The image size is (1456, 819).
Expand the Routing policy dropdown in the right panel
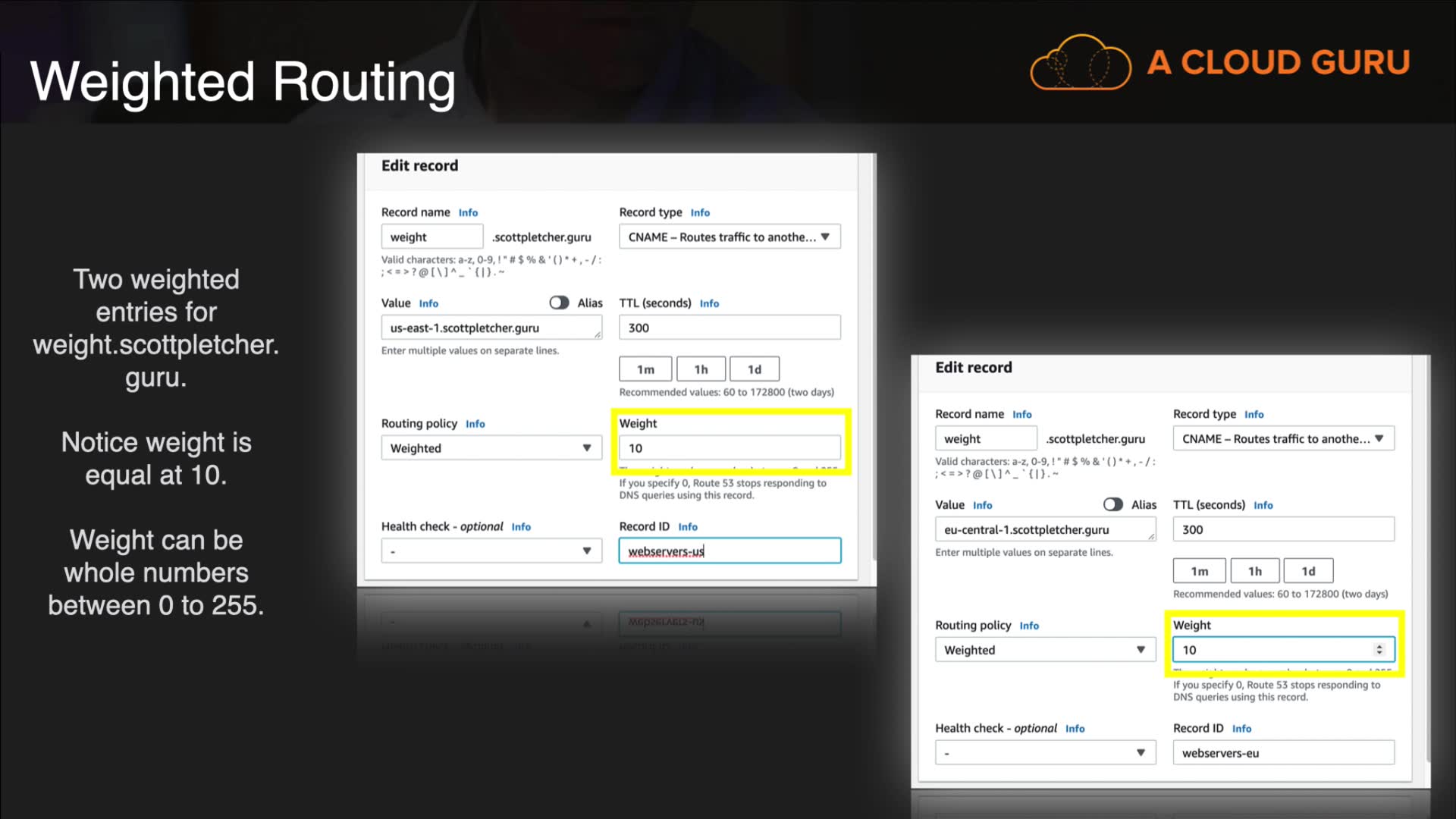coord(1044,650)
